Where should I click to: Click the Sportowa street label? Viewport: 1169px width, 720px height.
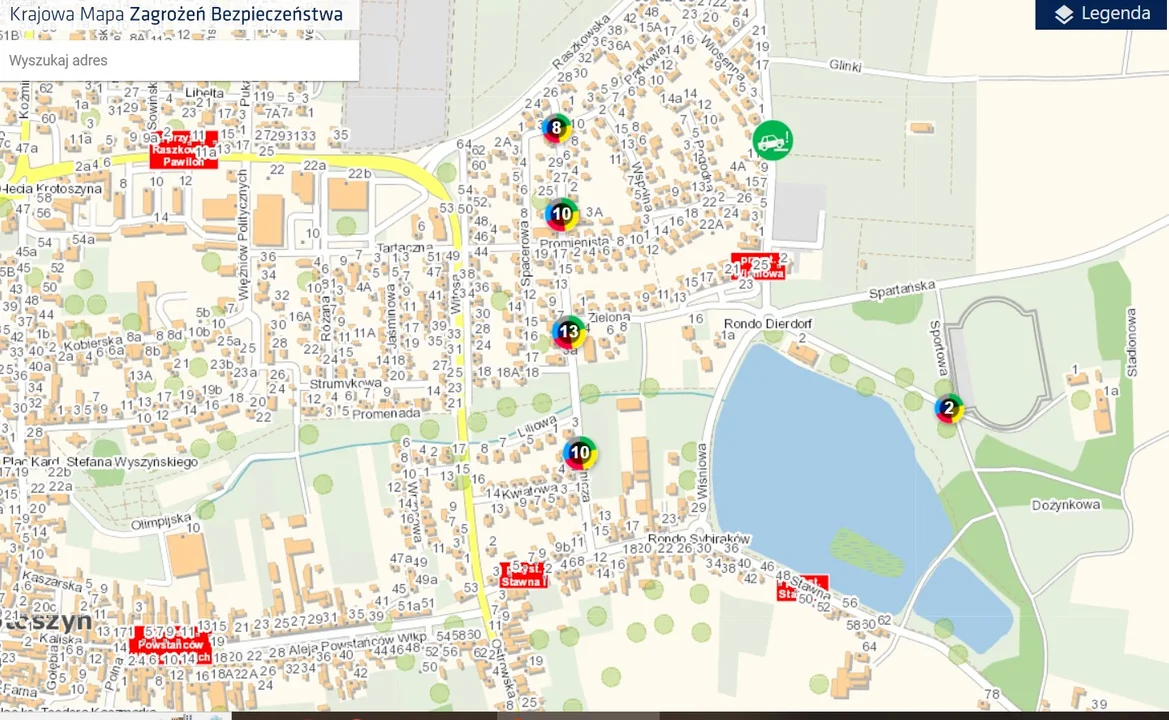[x=938, y=348]
